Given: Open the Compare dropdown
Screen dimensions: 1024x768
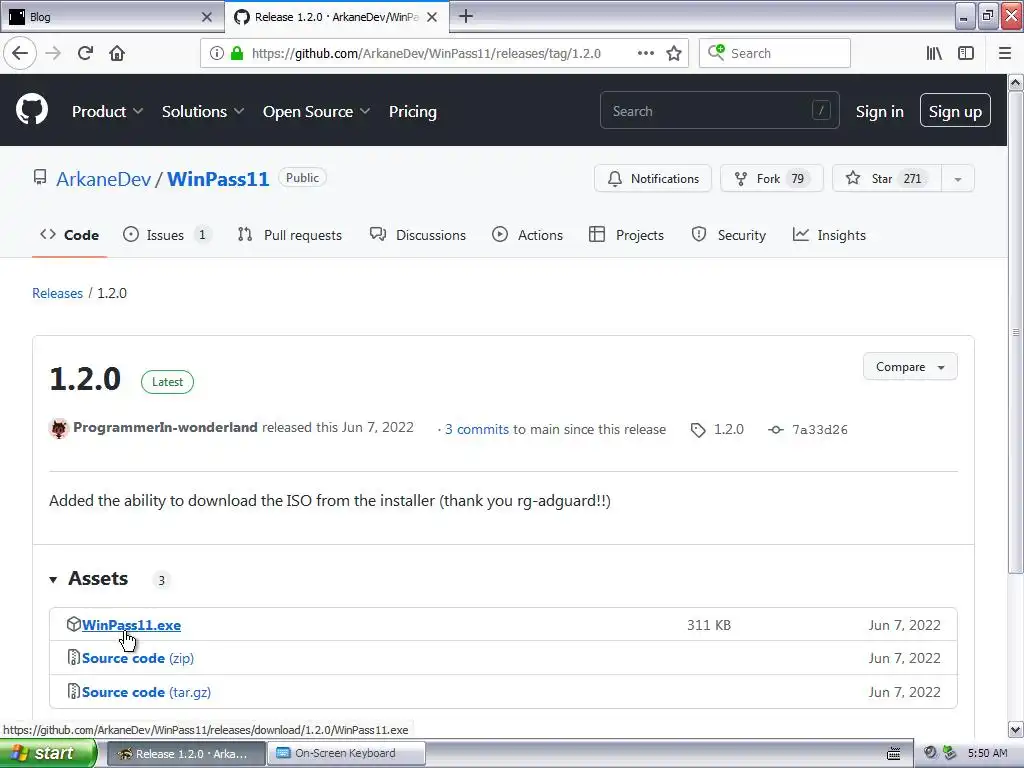Looking at the screenshot, I should point(910,366).
